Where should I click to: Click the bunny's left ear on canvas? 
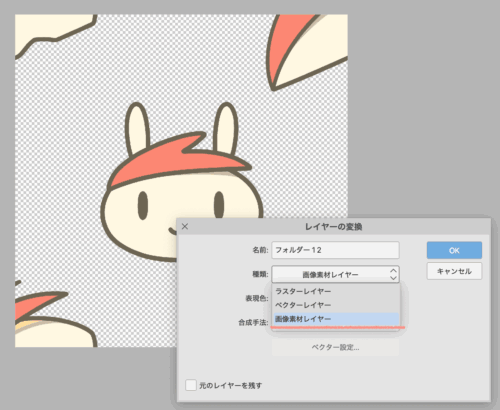click(x=137, y=128)
